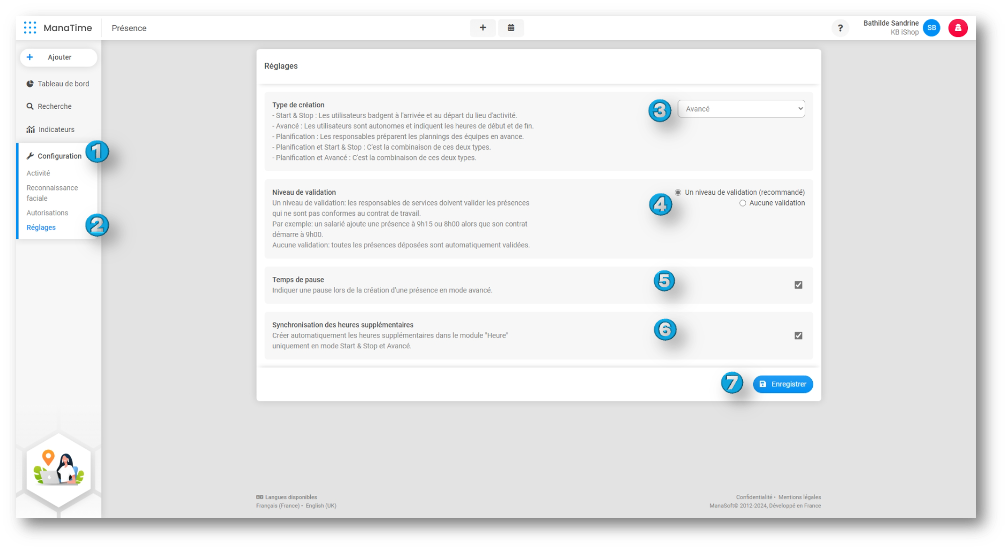Viewport: 1007px width, 549px height.
Task: Click the Bathilde Sandrine user name
Action: (891, 23)
